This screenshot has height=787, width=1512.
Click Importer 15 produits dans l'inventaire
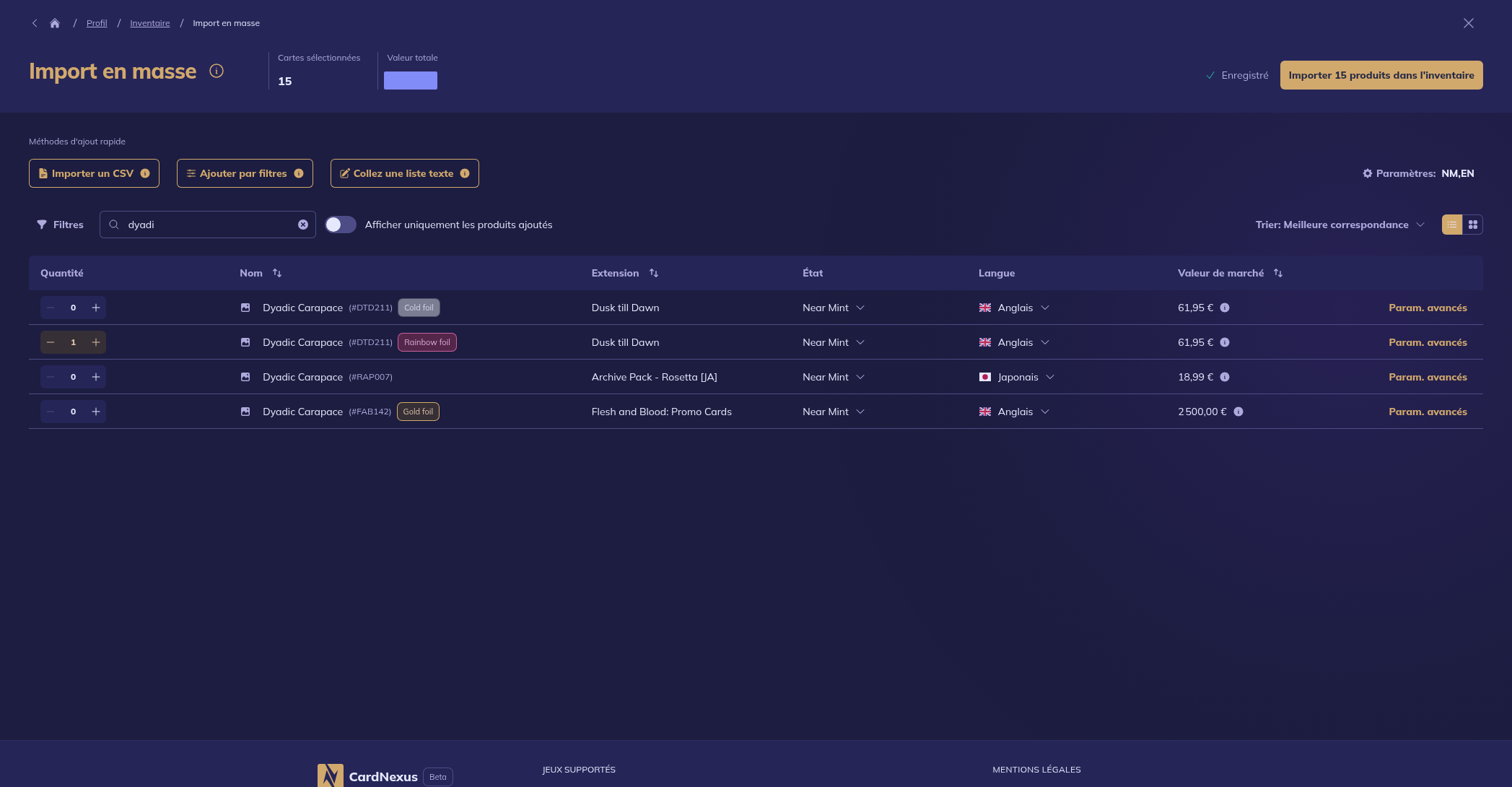(1381, 75)
